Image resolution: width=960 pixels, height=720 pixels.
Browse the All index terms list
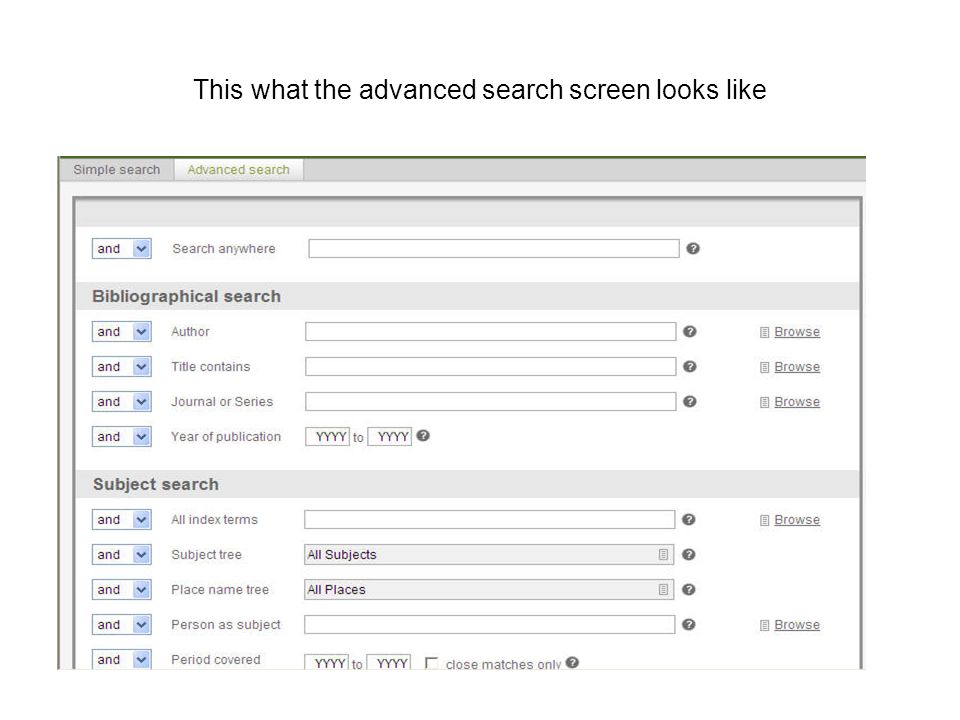click(797, 519)
